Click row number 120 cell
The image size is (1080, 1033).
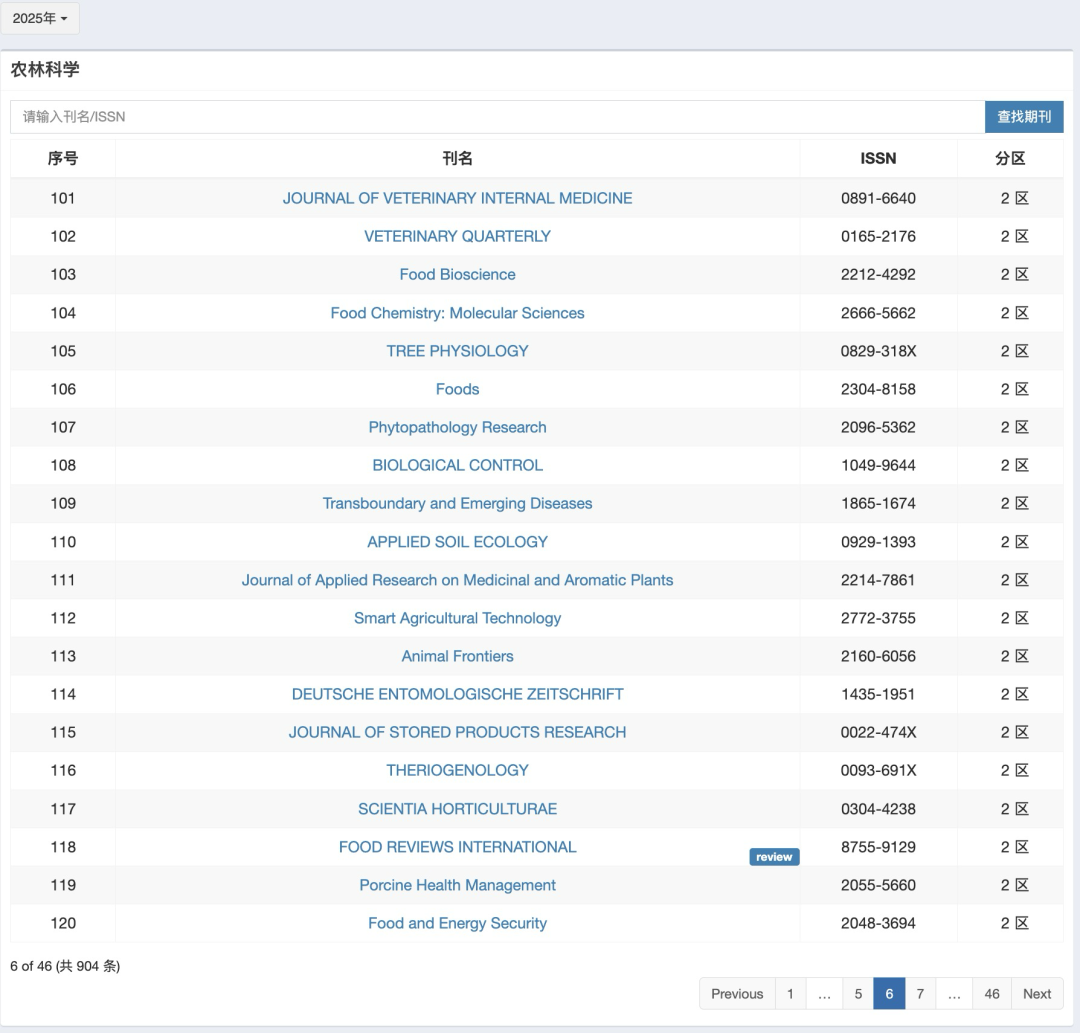[63, 923]
